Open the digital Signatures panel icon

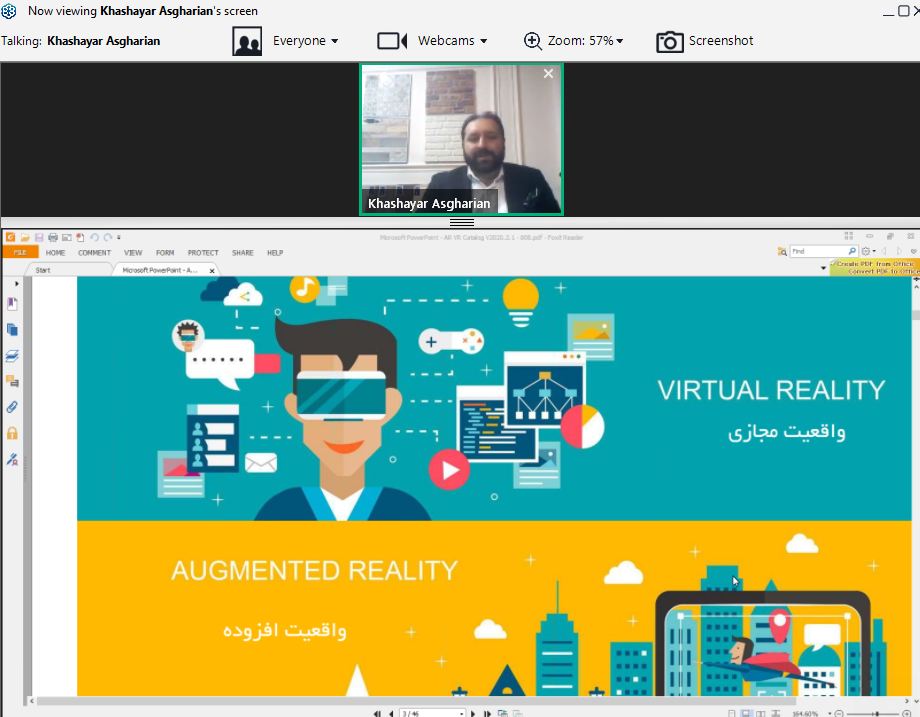(13, 459)
